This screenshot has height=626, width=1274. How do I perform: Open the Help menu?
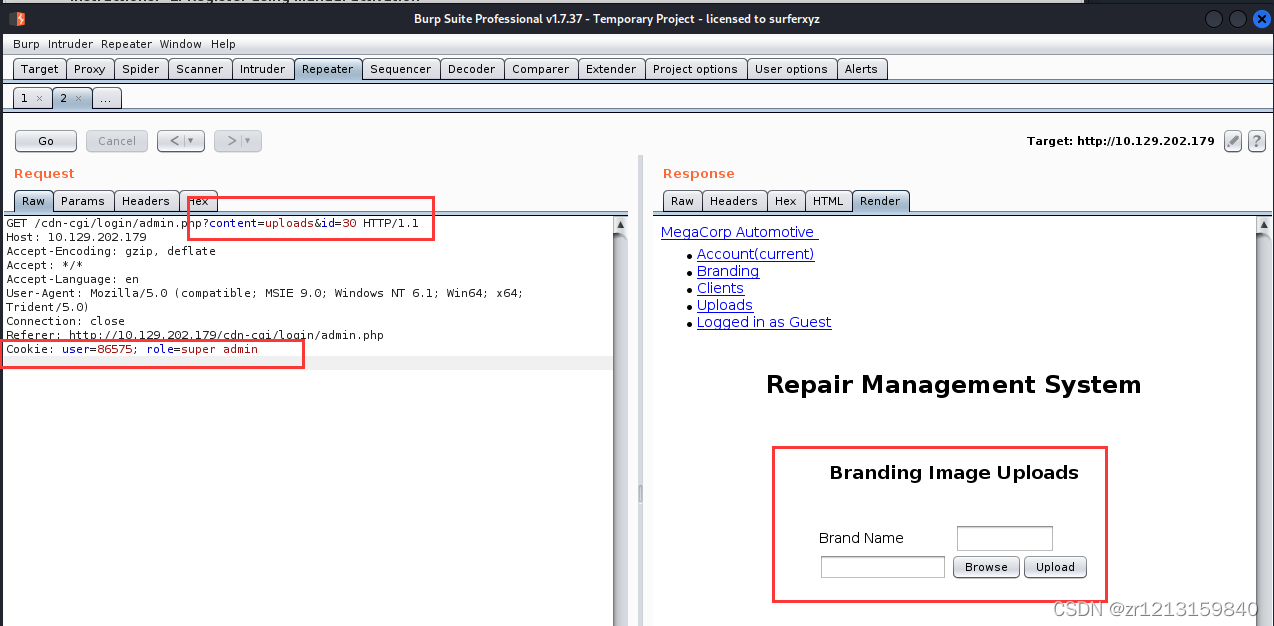pos(223,44)
